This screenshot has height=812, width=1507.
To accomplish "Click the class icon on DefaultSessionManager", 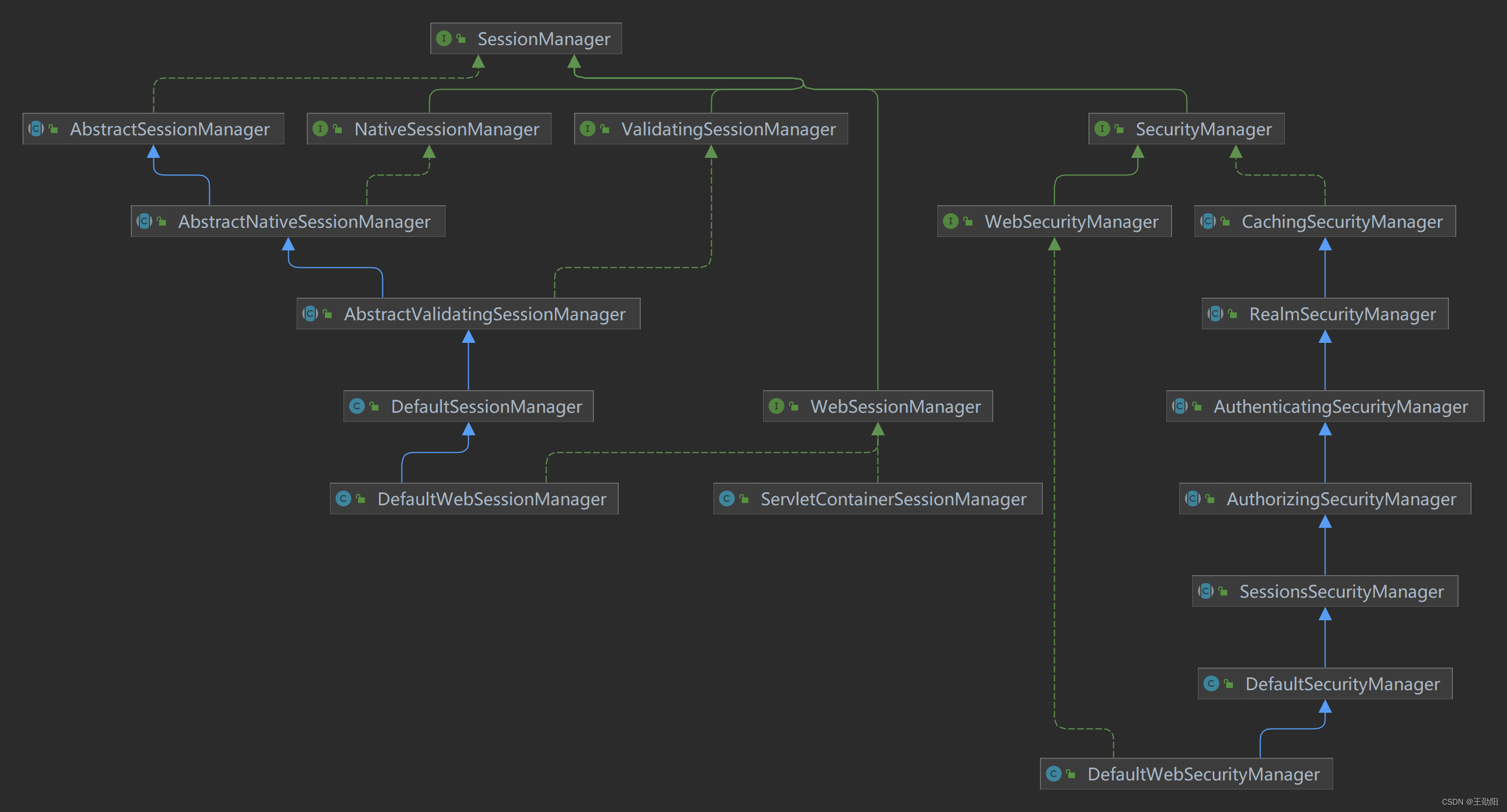I will click(356, 406).
